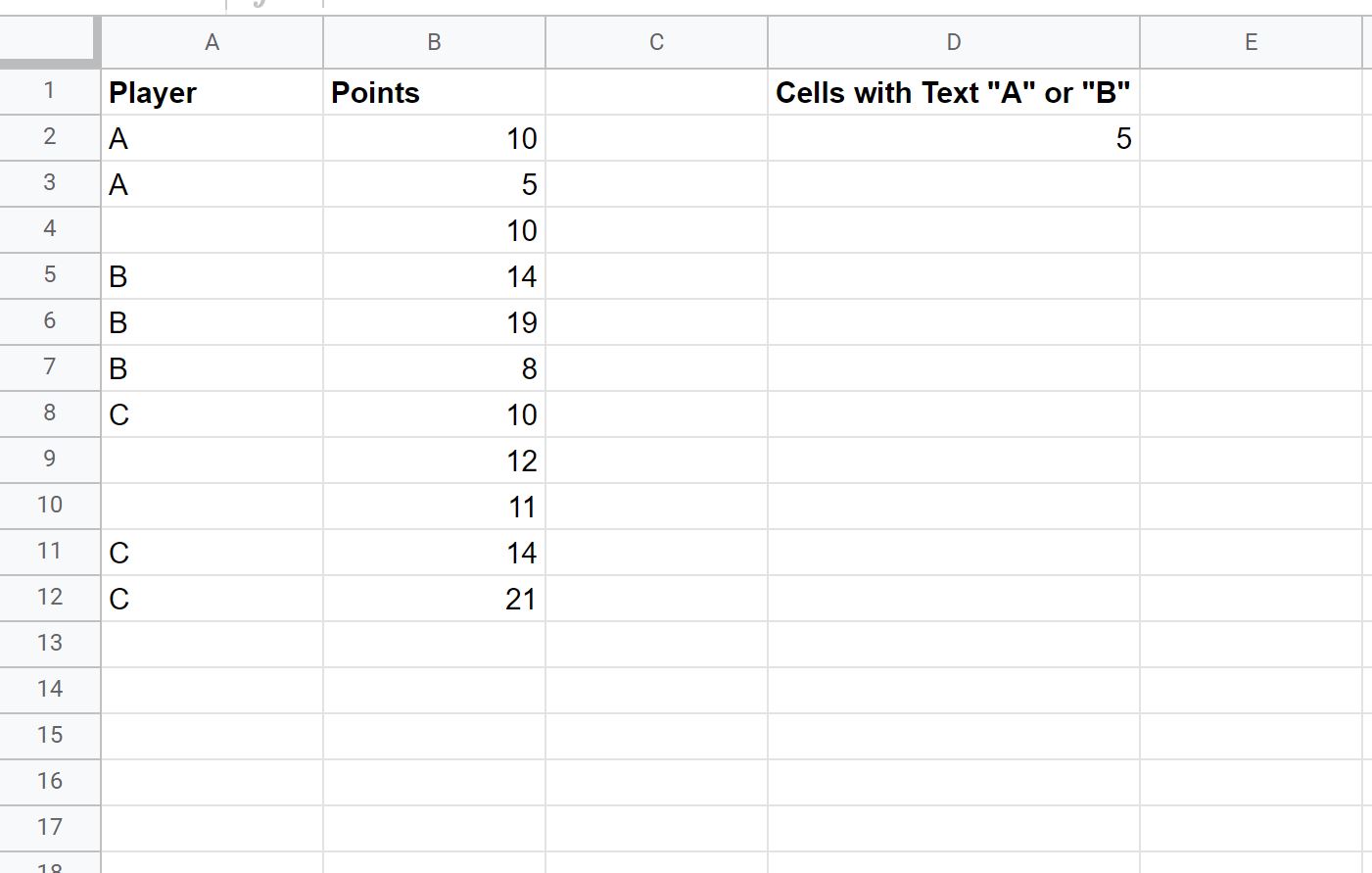Select row 1 header
Viewport: 1372px width, 873px height.
(50, 92)
